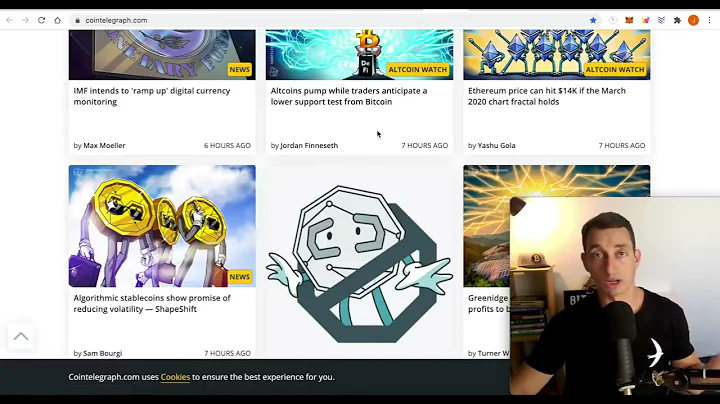Click ALTCOIN WATCH tag on DeFi Bitcoin image

(417, 70)
